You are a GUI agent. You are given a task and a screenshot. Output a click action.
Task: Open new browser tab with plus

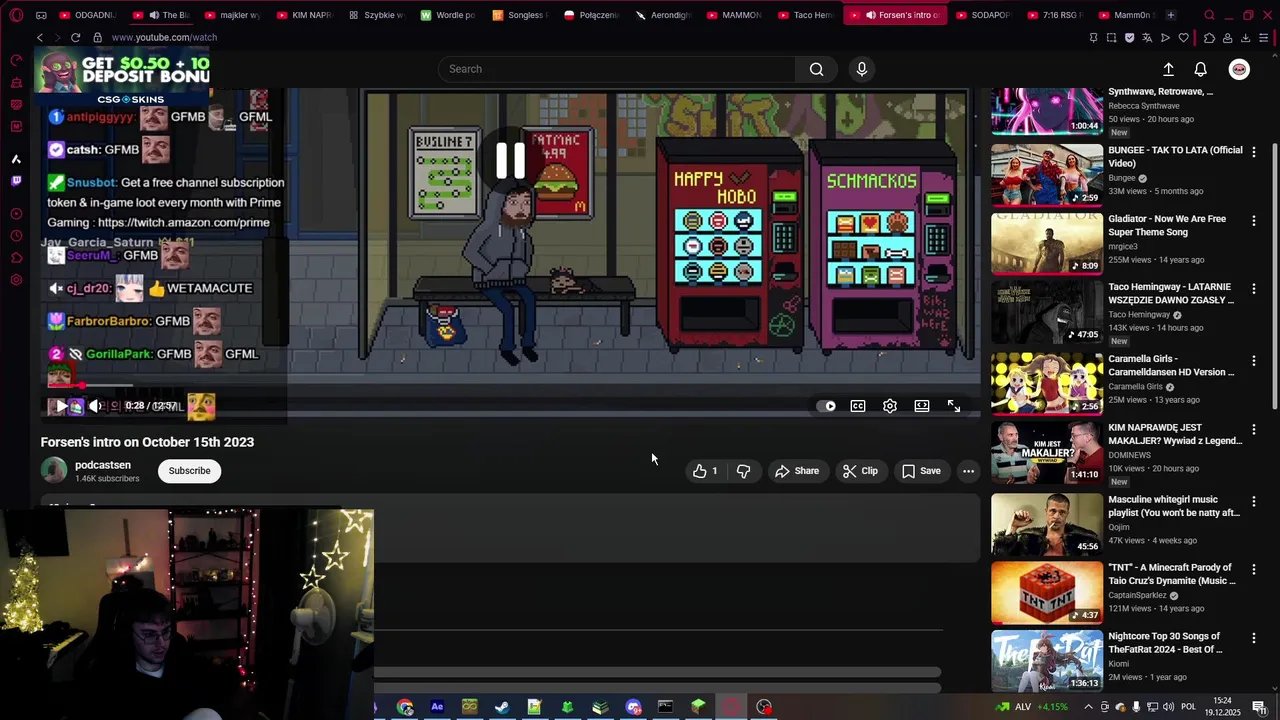pos(1170,15)
